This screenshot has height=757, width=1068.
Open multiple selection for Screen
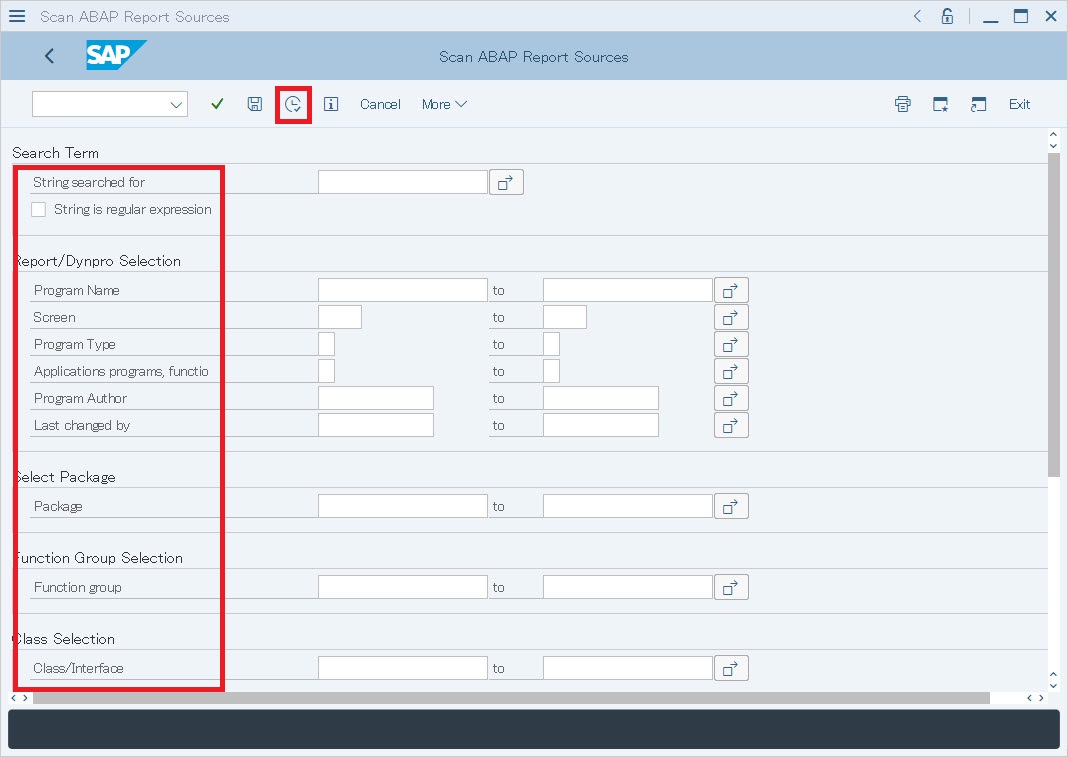click(x=731, y=318)
